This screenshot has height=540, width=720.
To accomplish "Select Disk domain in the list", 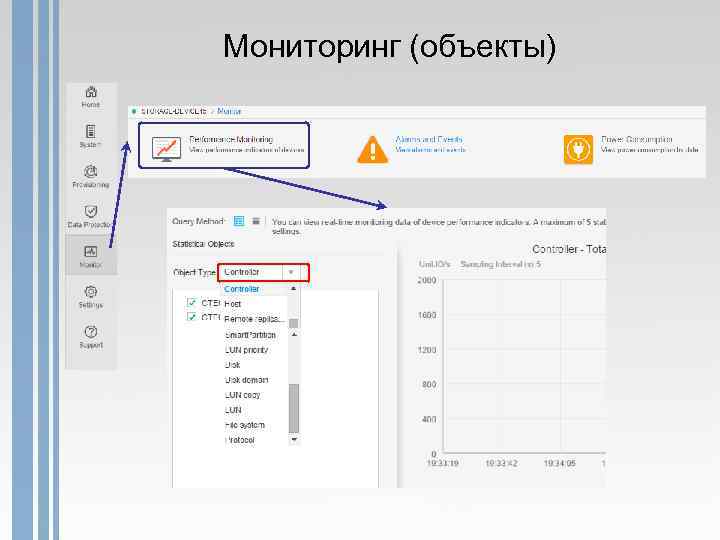I will coord(247,380).
